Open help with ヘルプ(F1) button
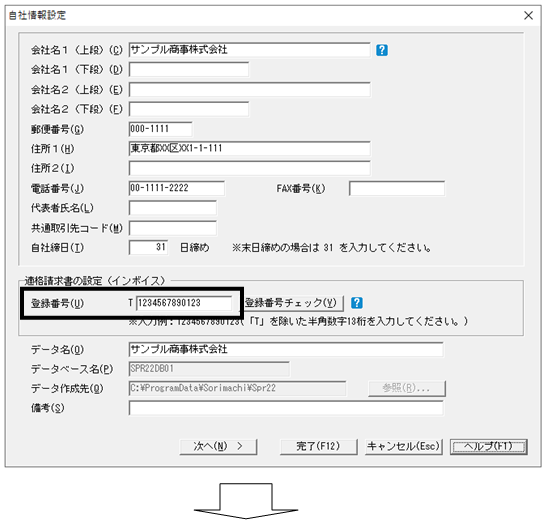546x524 pixels. coord(489,446)
